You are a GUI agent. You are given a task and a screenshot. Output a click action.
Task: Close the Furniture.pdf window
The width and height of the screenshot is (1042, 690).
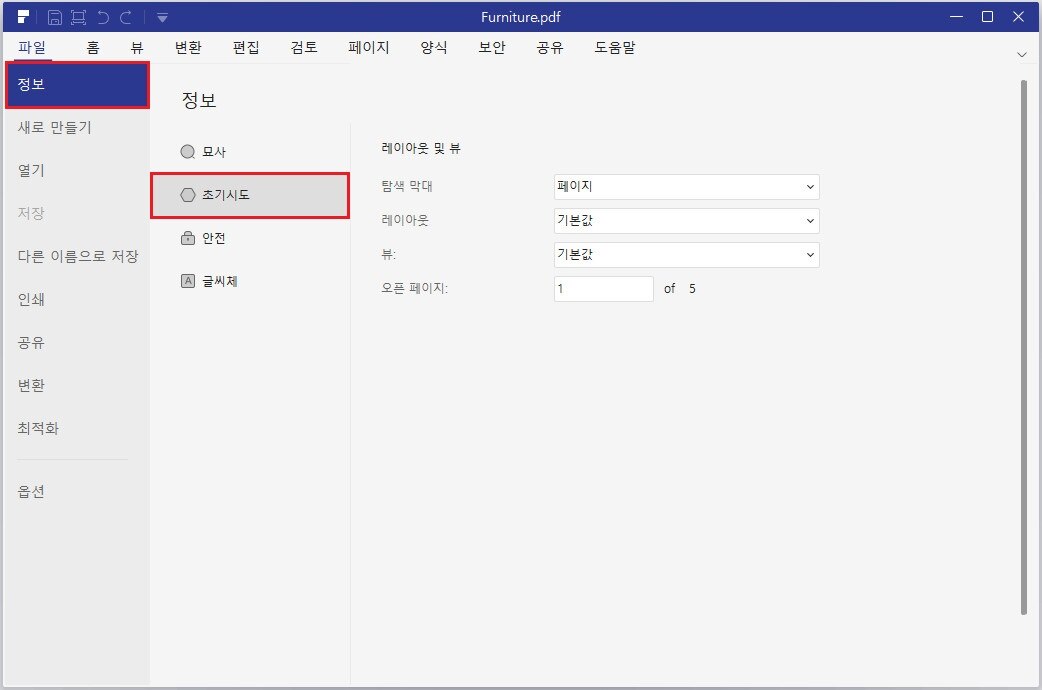click(x=1018, y=17)
